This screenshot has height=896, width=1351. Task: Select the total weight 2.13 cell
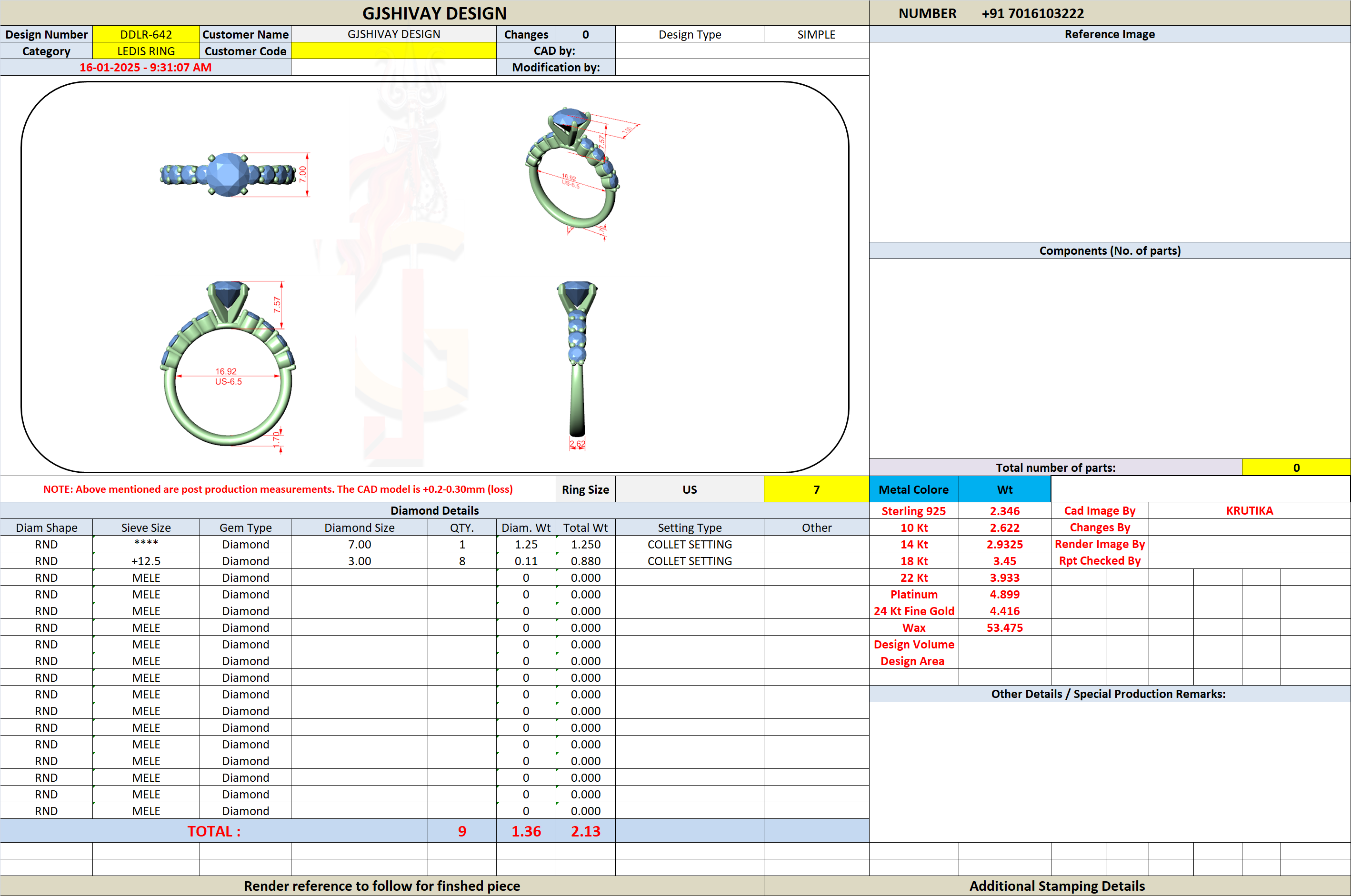(585, 831)
